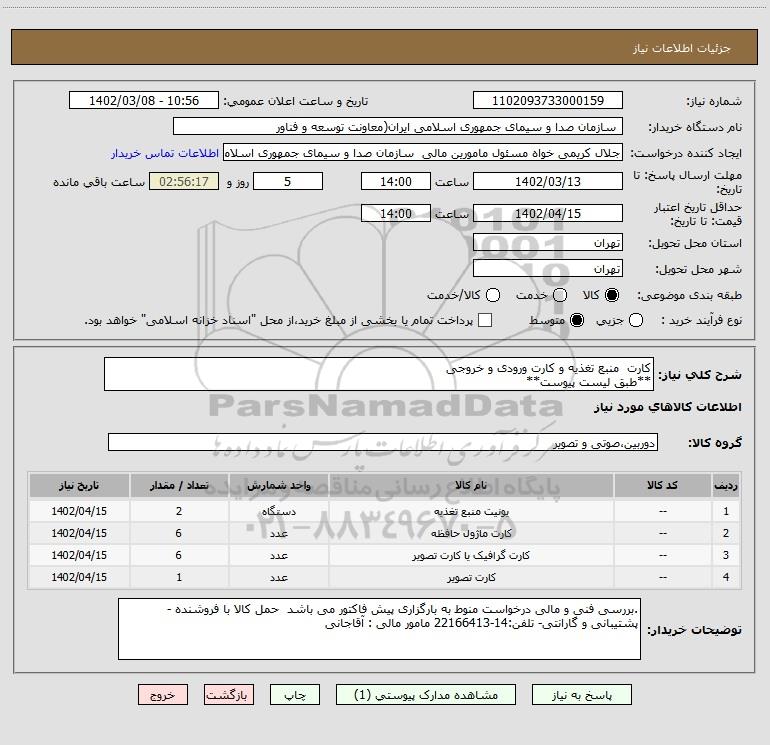Click the پاسخ به نیاز button

pos(581,695)
